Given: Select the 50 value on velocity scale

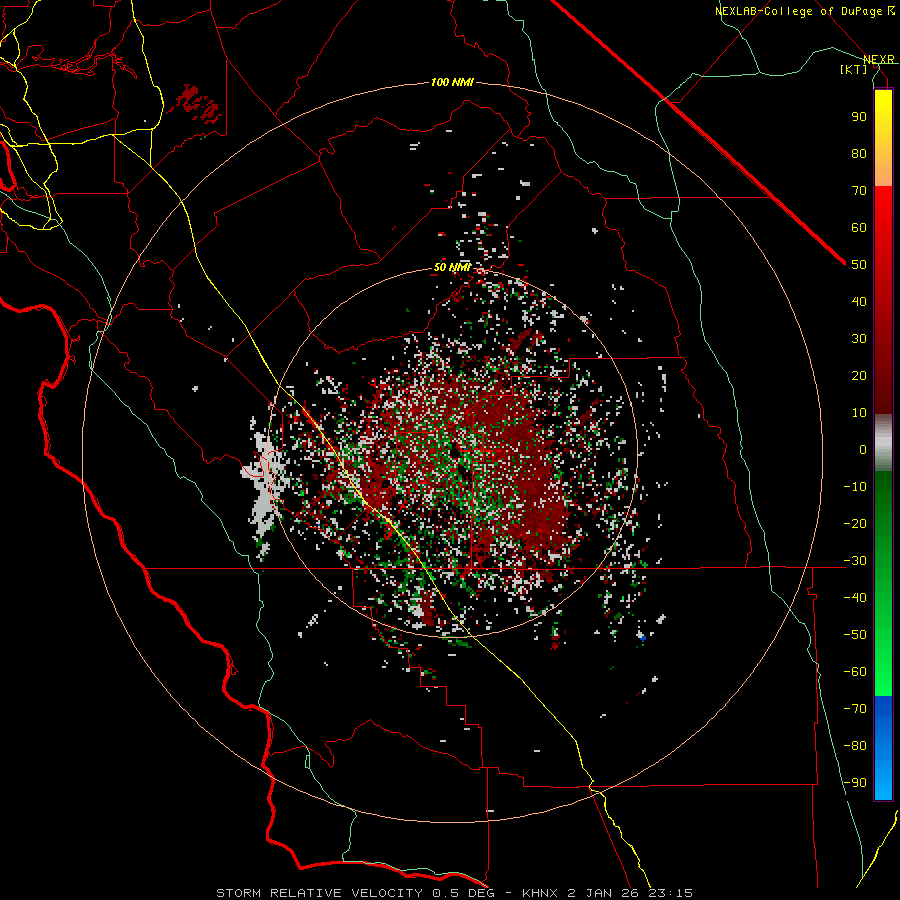Looking at the screenshot, I should point(859,265).
